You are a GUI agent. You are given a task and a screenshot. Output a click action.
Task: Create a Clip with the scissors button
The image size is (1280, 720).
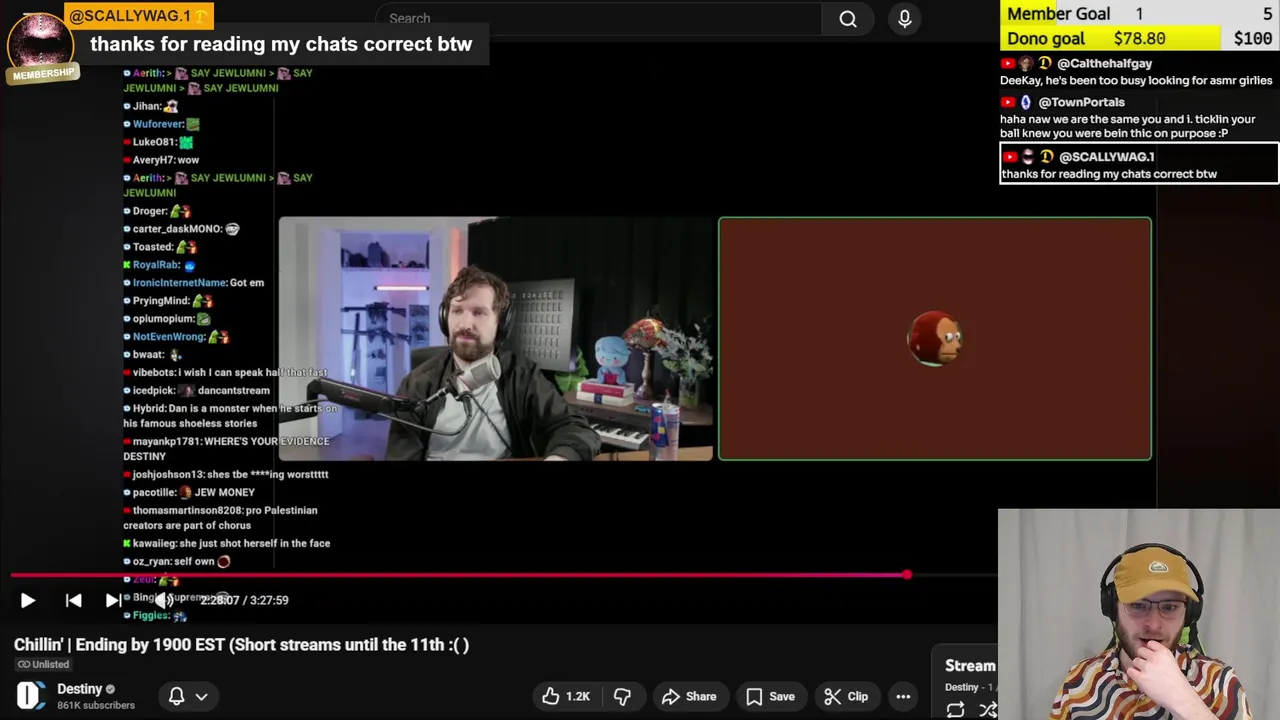click(x=846, y=696)
